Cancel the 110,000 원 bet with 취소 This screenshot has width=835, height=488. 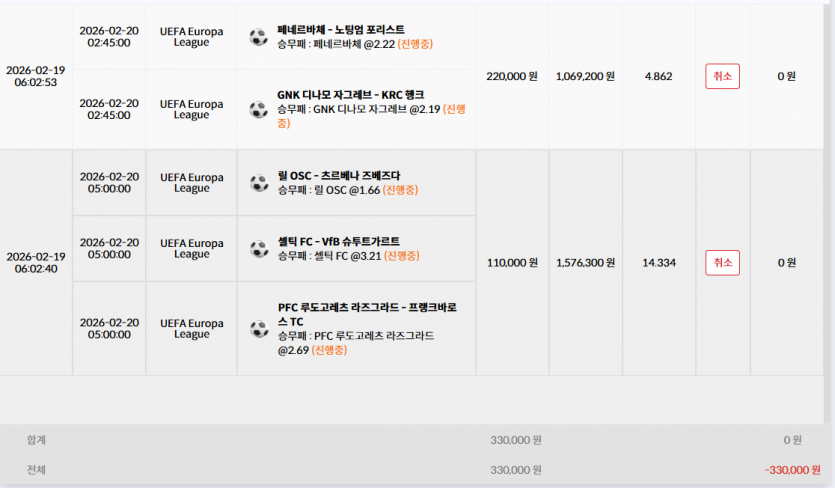pos(722,263)
